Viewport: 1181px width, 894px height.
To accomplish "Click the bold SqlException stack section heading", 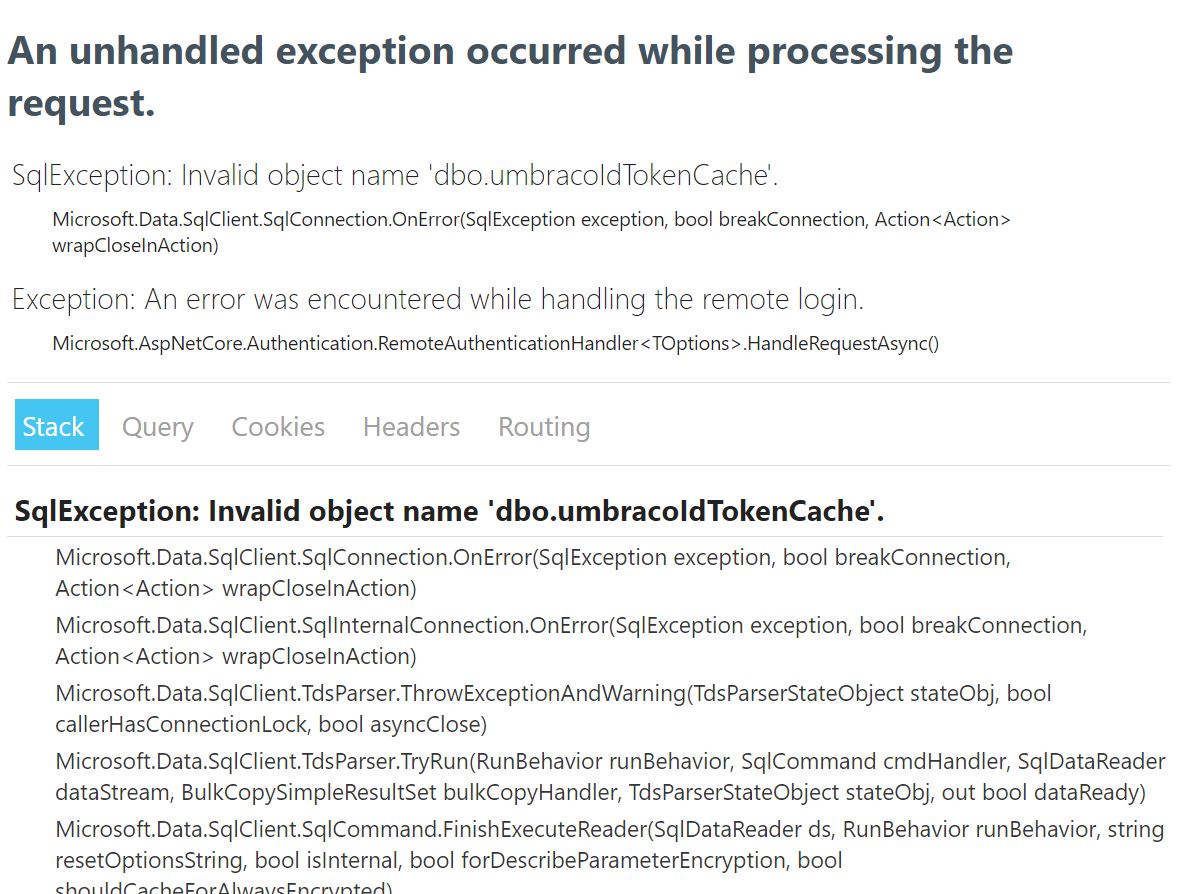I will pyautogui.click(x=449, y=511).
